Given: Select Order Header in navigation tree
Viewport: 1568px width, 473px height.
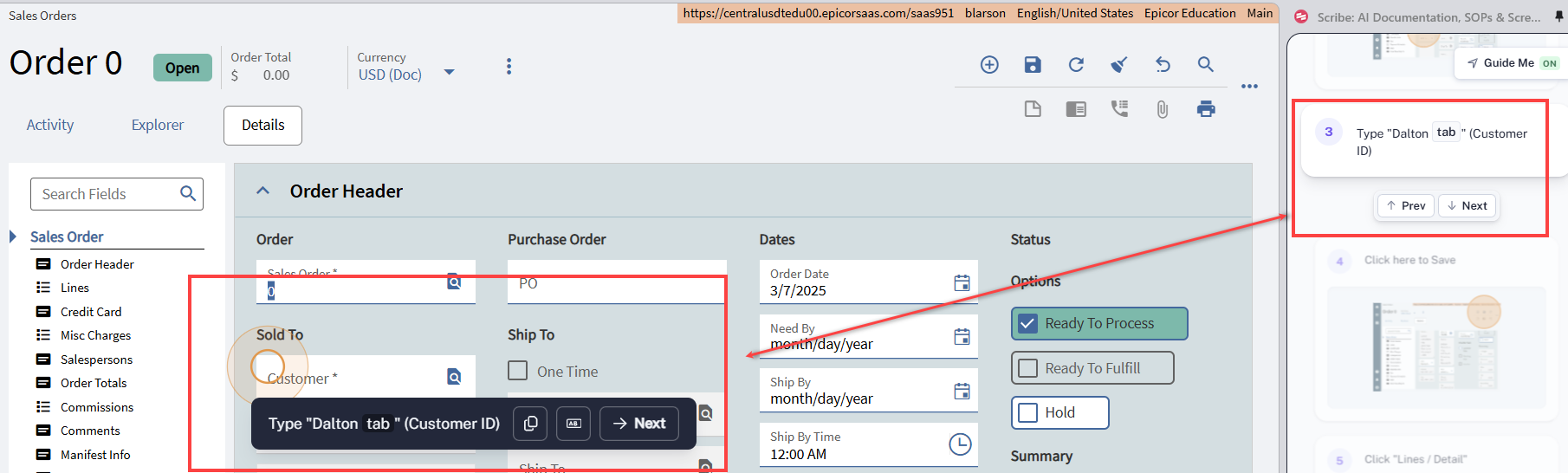Looking at the screenshot, I should point(97,264).
